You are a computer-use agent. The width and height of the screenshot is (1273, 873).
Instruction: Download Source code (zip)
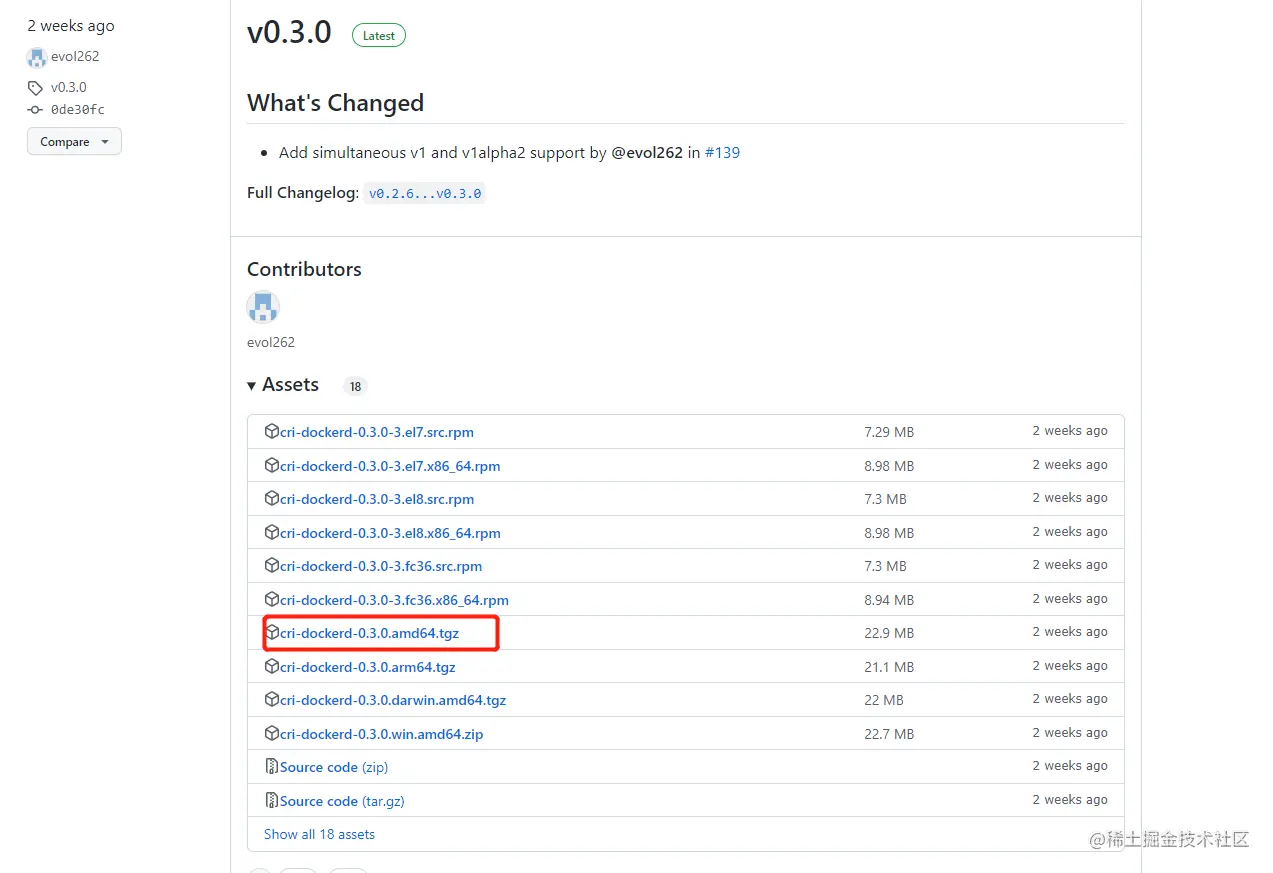click(334, 767)
